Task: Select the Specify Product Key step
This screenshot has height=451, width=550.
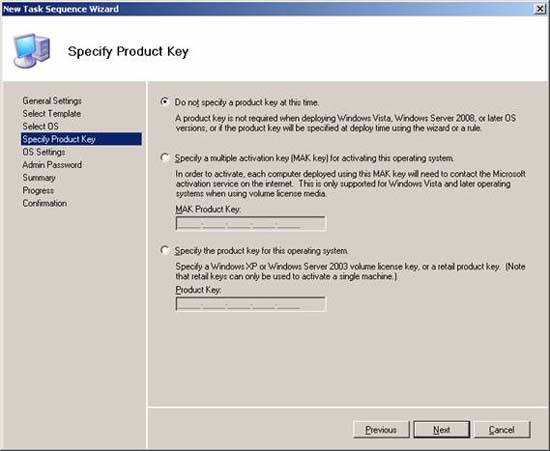Action: pyautogui.click(x=81, y=139)
